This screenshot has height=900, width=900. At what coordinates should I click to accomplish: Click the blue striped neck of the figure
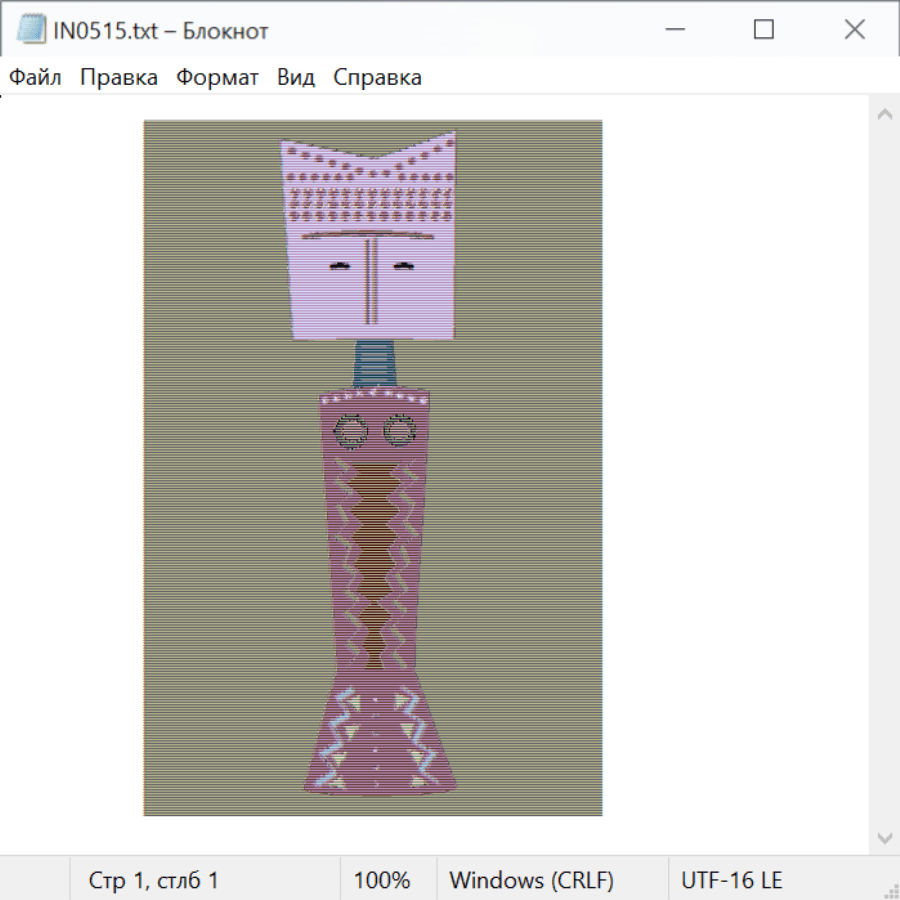click(x=376, y=362)
